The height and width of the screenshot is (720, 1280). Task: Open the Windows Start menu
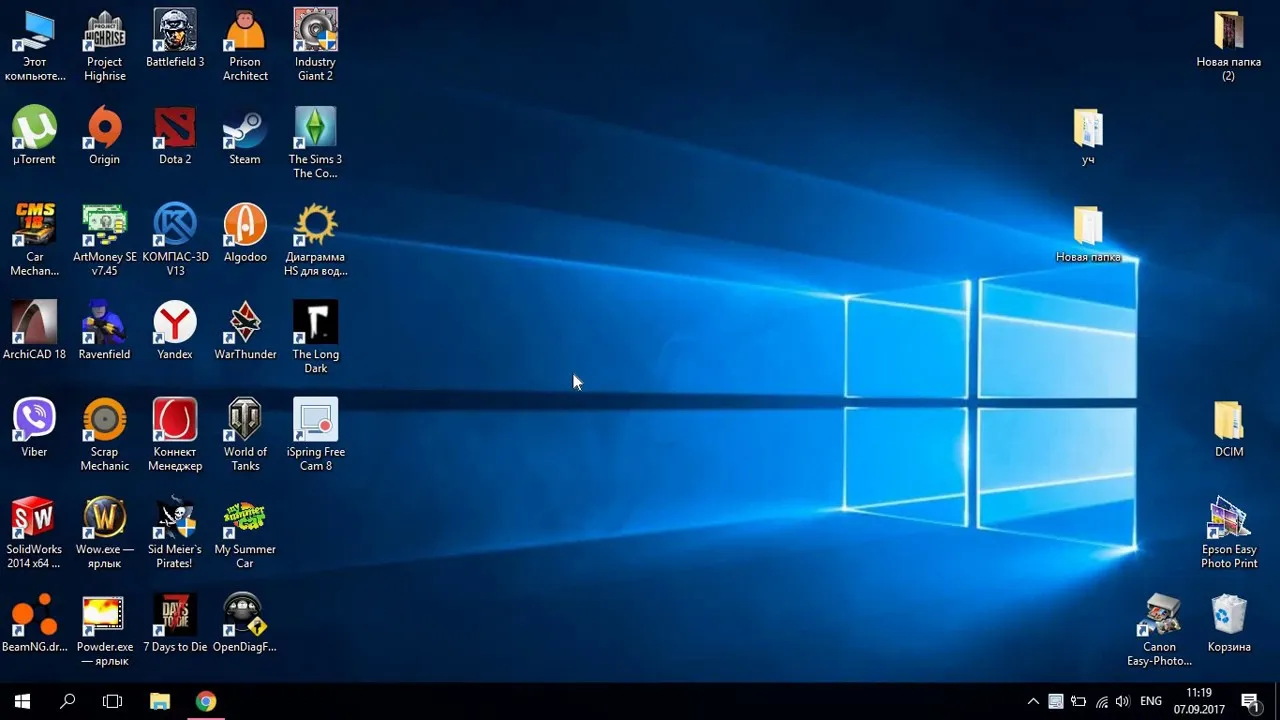click(22, 701)
